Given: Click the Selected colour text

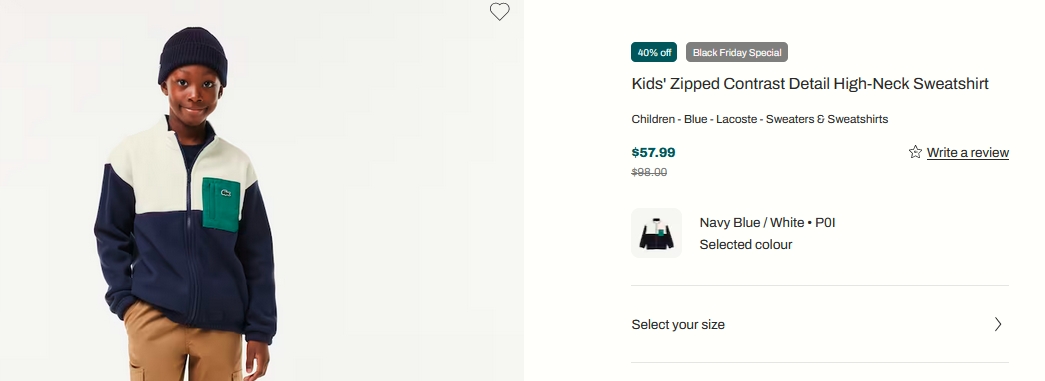Looking at the screenshot, I should click(x=746, y=244).
